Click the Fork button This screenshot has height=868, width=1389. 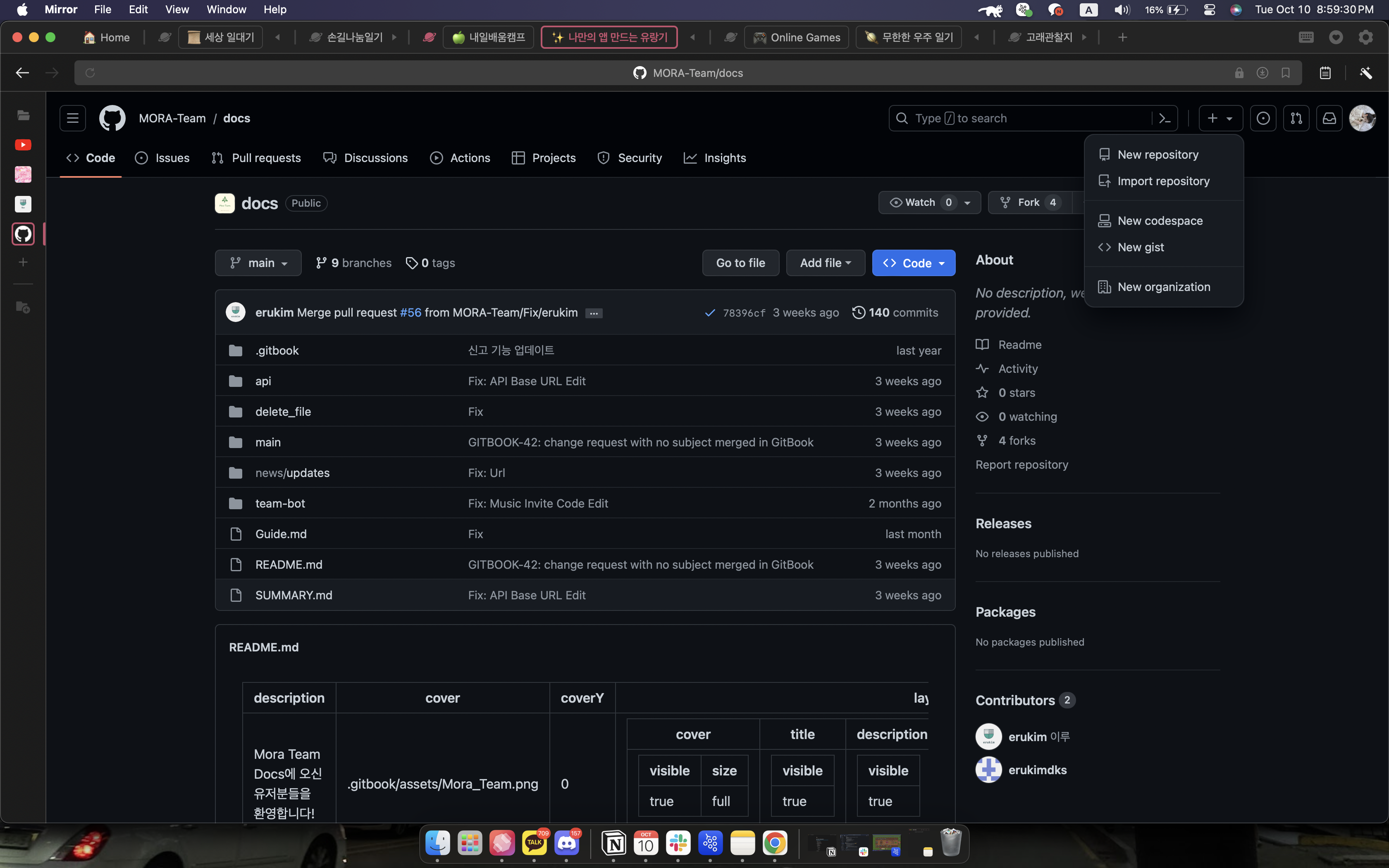coord(1030,203)
